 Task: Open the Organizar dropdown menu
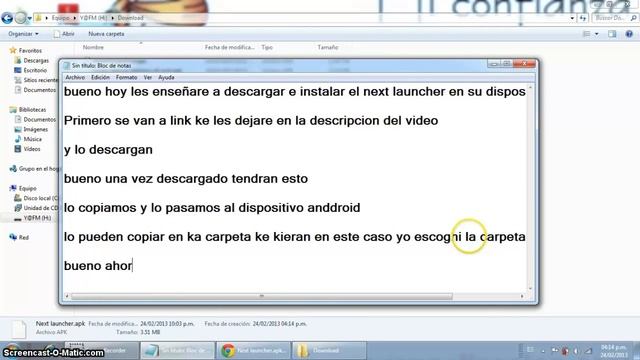click(x=23, y=34)
